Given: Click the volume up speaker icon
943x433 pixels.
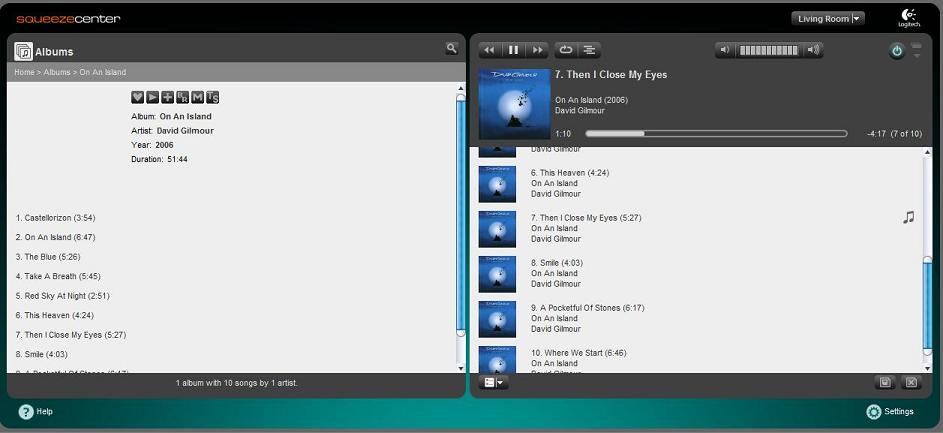Looking at the screenshot, I should 813,50.
